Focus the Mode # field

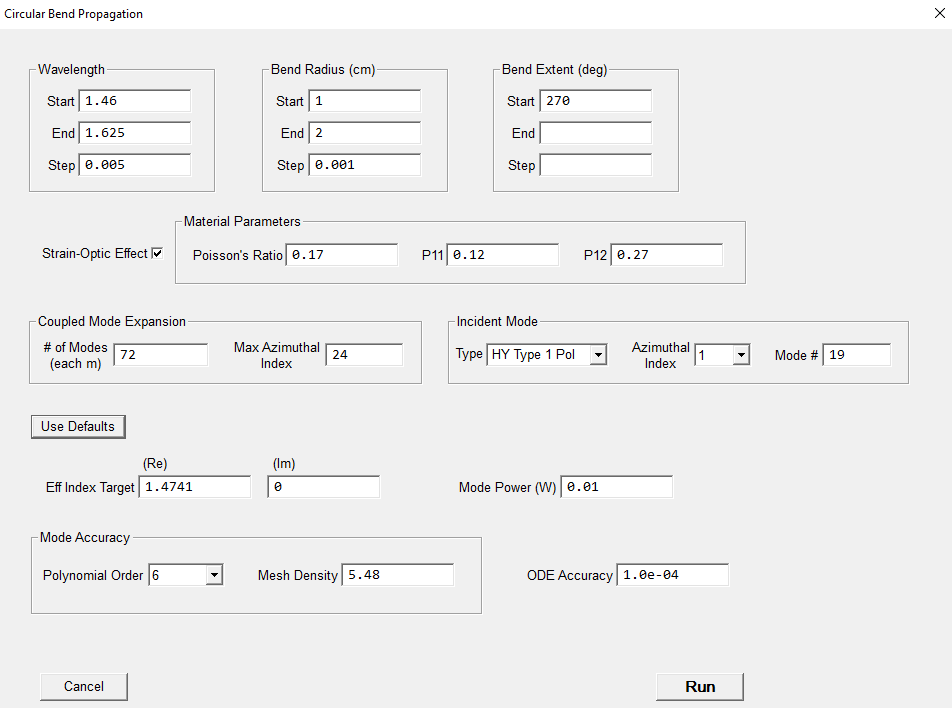click(x=857, y=355)
